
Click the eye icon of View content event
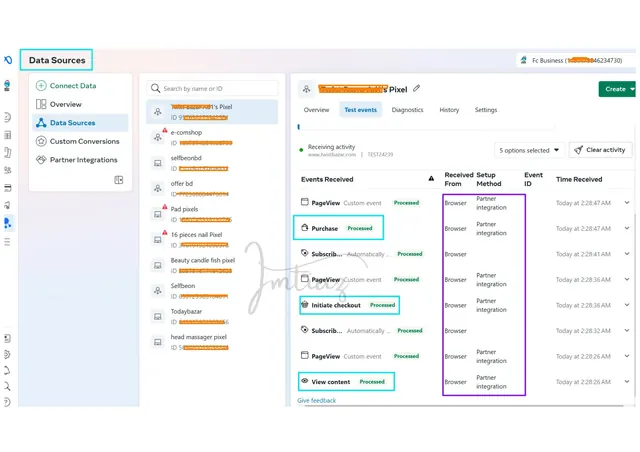[304, 381]
